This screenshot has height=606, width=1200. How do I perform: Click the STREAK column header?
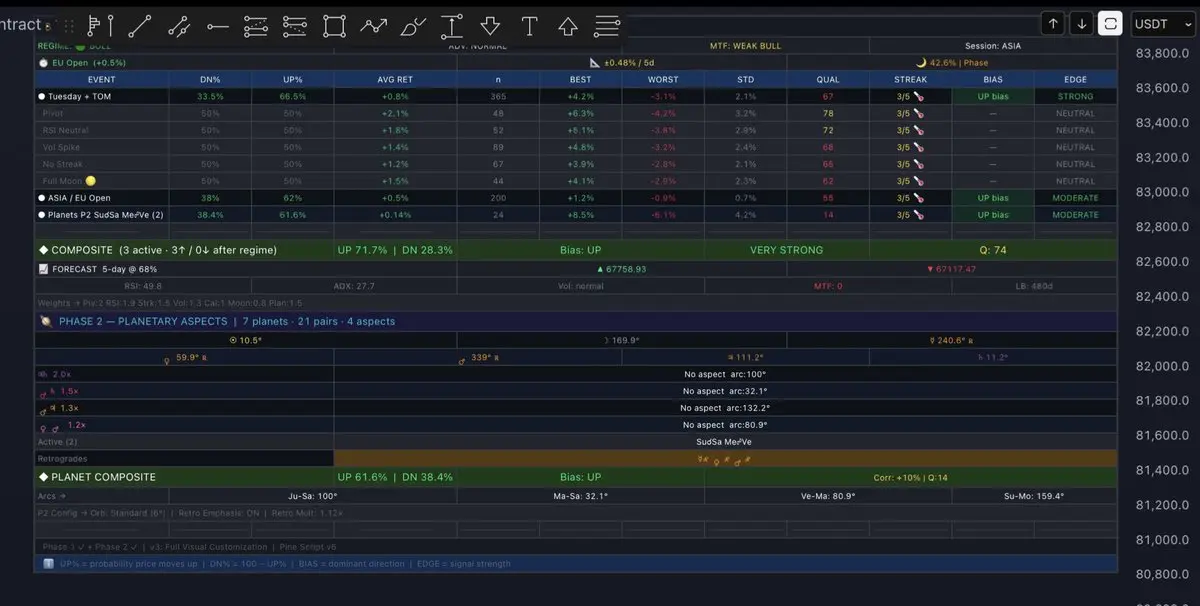(x=910, y=79)
